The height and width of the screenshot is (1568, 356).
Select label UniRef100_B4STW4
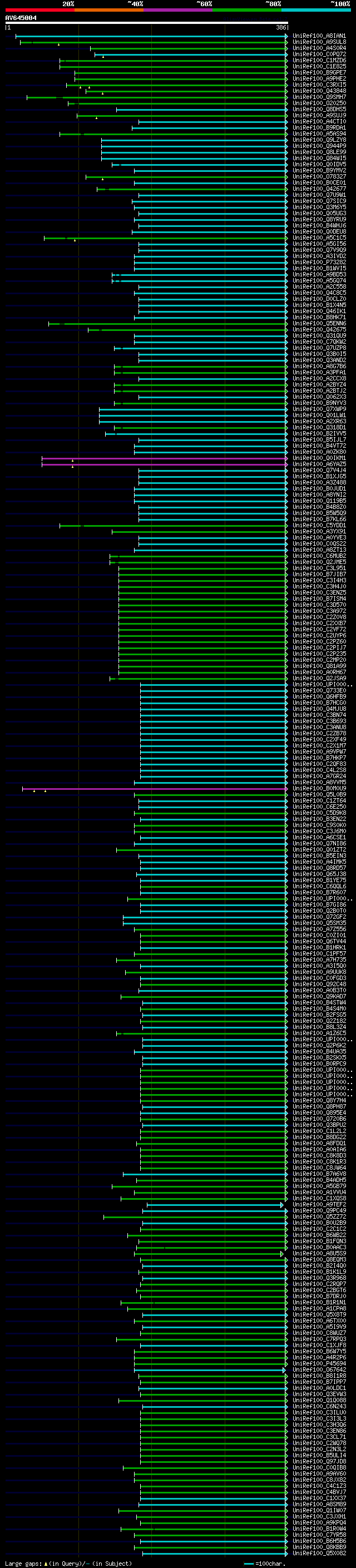click(319, 1002)
